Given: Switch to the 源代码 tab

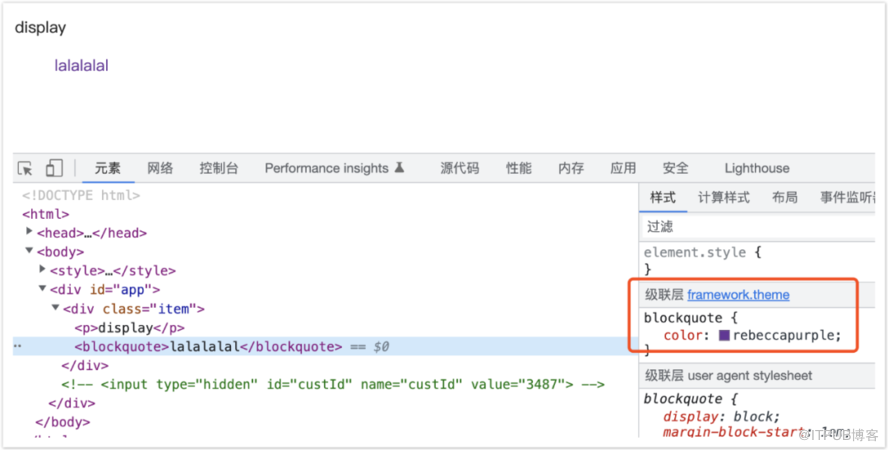Looking at the screenshot, I should click(459, 168).
